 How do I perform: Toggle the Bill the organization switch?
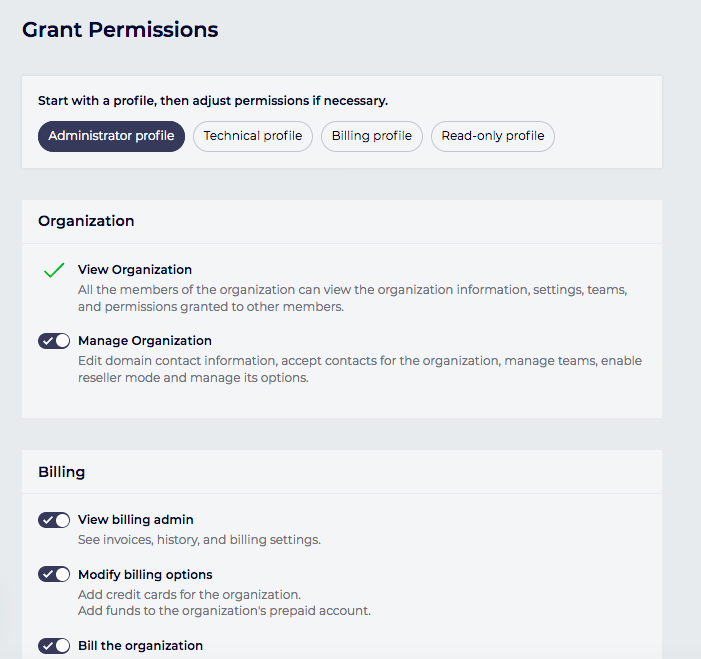pos(54,646)
